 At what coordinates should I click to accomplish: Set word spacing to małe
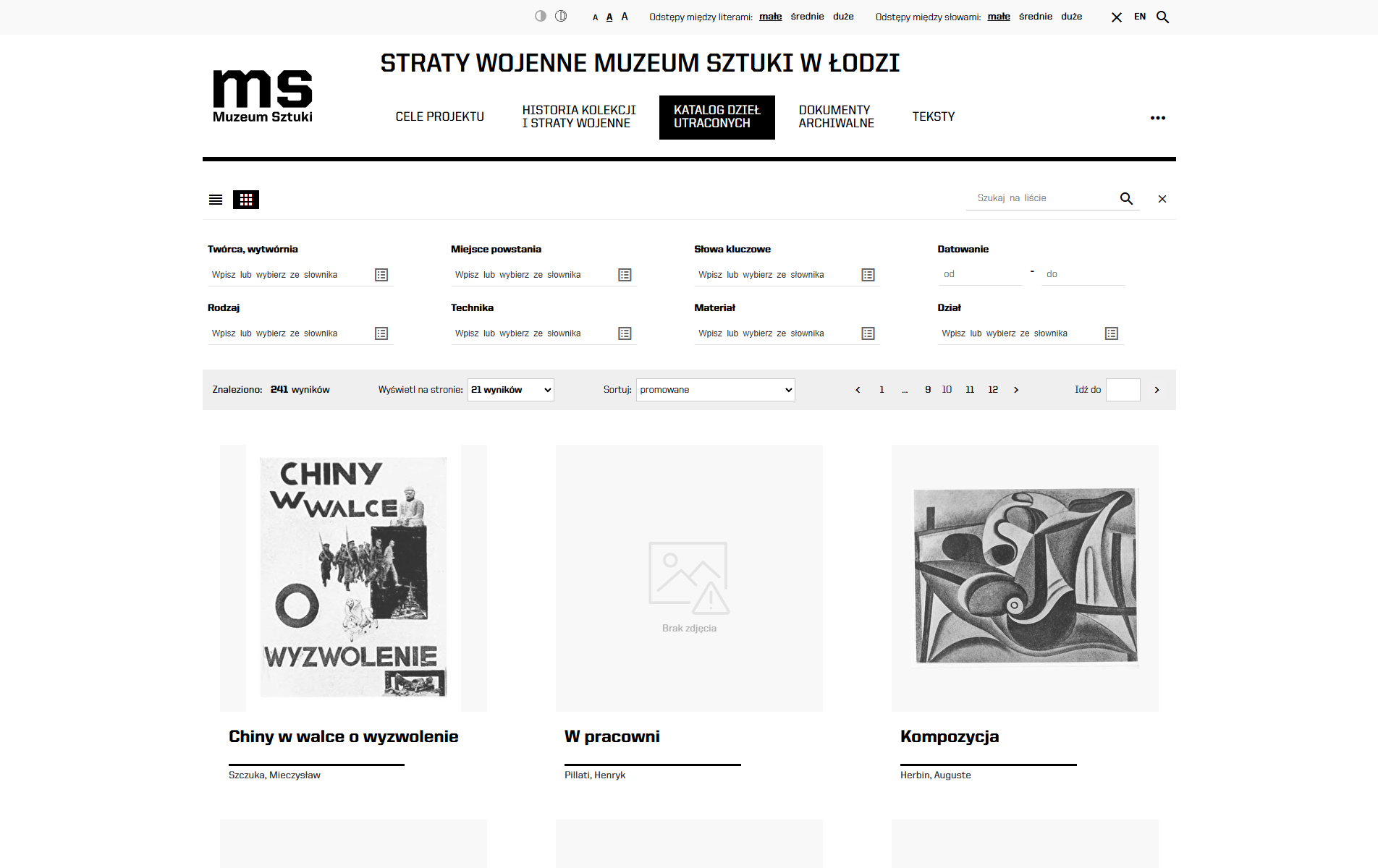[x=999, y=17]
